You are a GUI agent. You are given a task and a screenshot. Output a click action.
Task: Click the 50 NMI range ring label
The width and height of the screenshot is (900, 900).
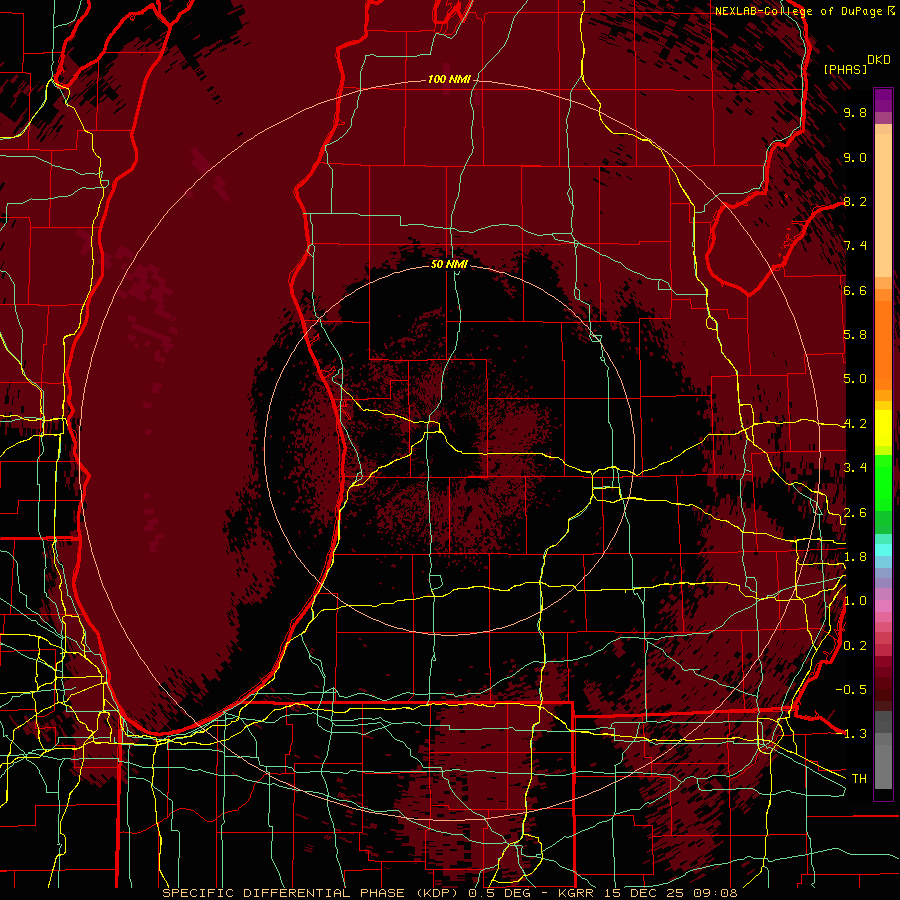point(449,264)
